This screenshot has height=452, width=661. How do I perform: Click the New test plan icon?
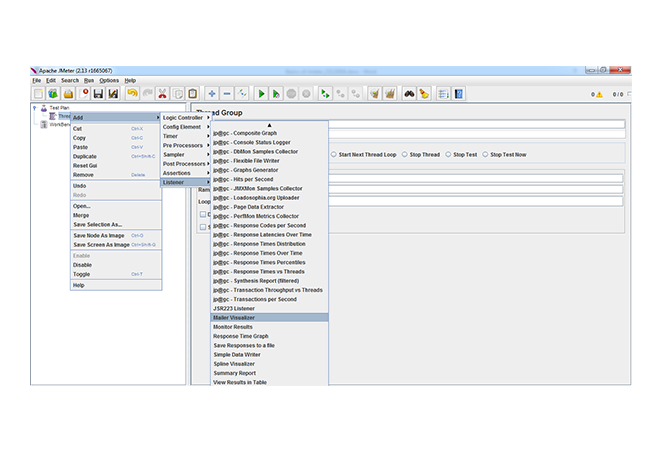[x=38, y=94]
